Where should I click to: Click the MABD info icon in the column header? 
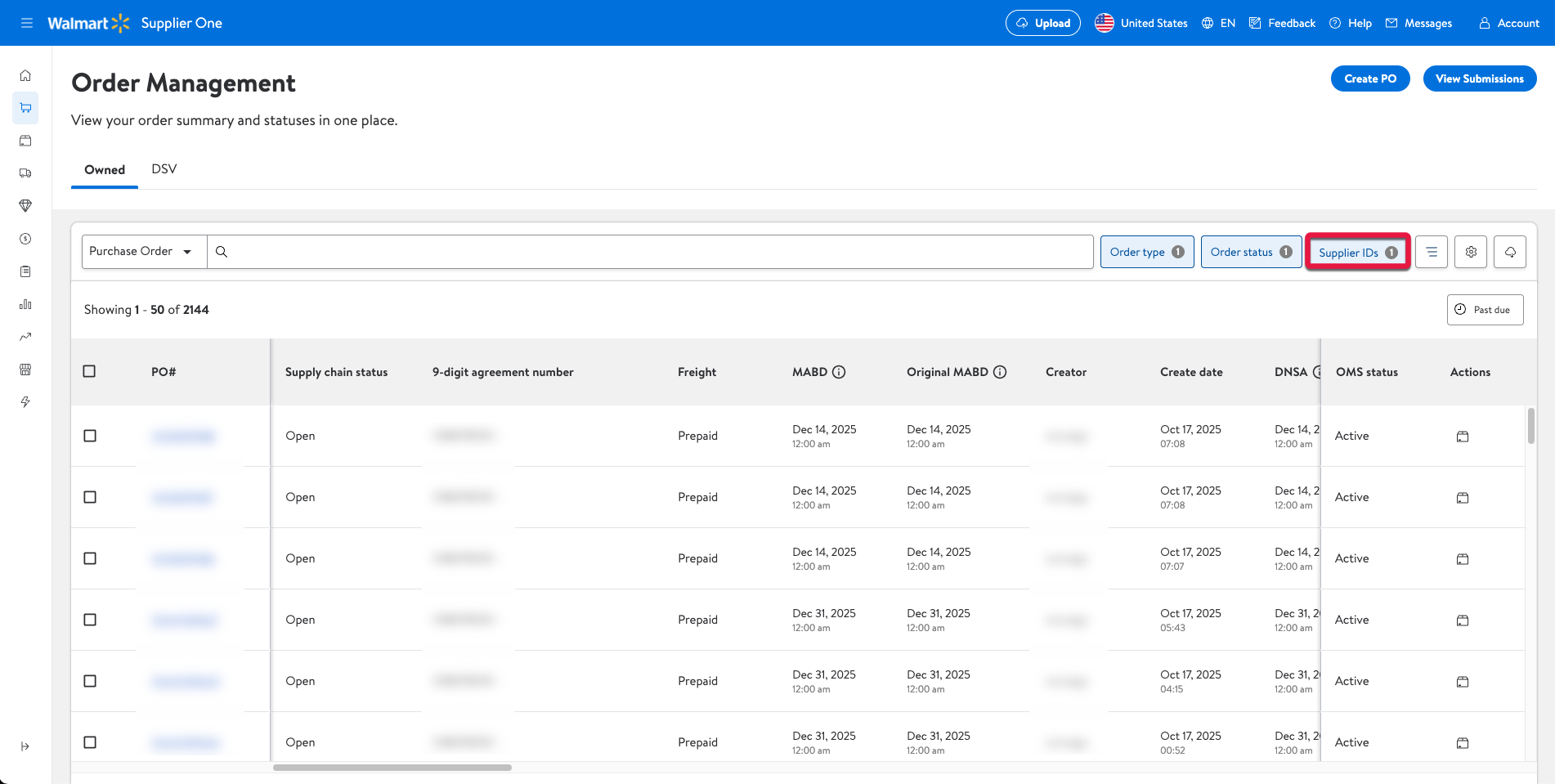click(x=839, y=372)
